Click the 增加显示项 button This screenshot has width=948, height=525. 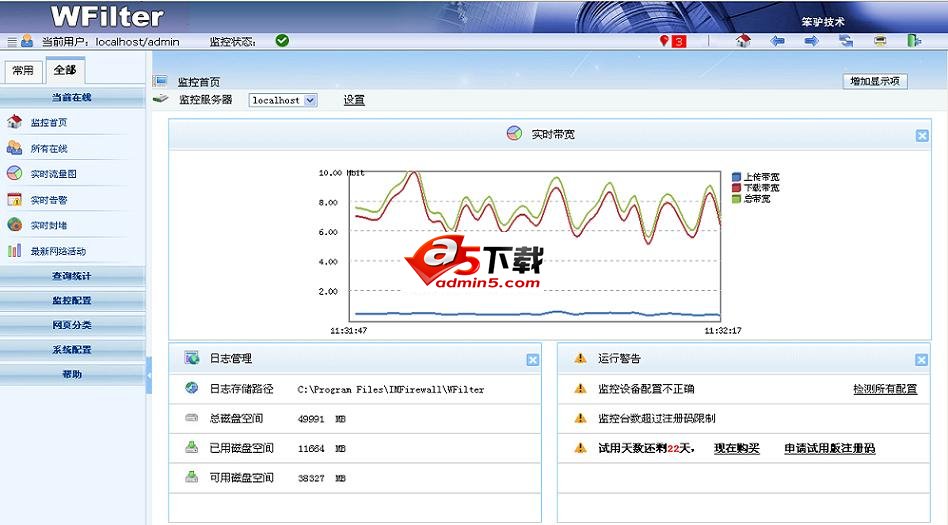[x=875, y=81]
